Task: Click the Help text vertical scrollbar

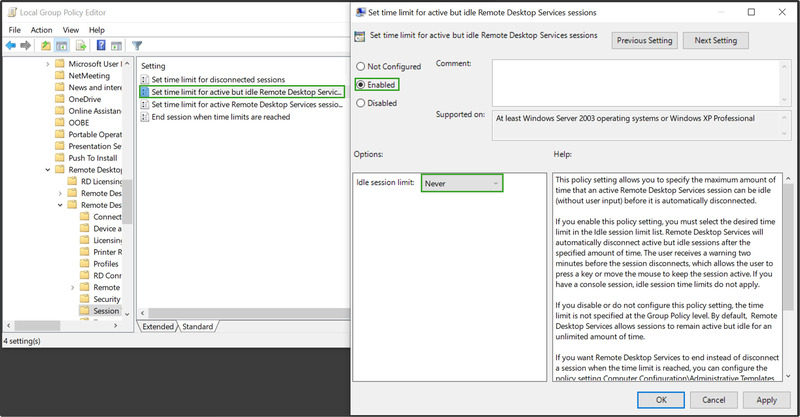Action: (x=788, y=245)
